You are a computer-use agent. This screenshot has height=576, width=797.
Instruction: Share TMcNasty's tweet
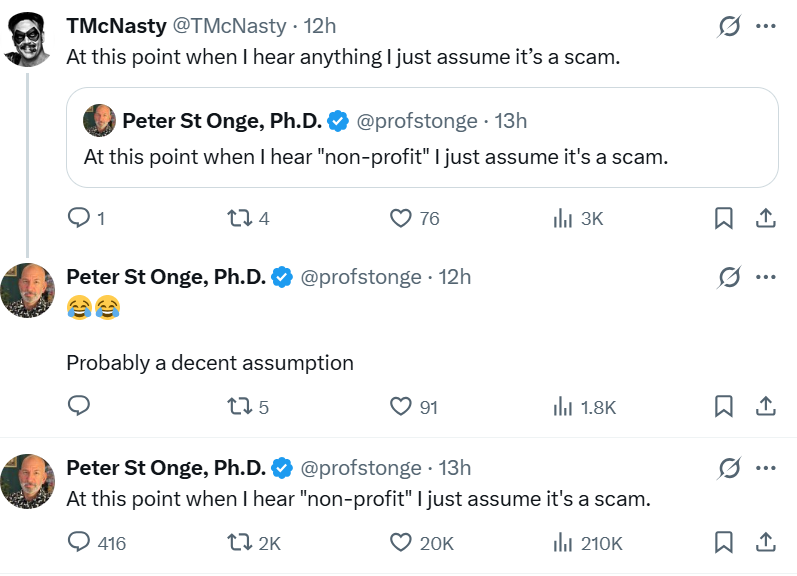[x=764, y=217]
